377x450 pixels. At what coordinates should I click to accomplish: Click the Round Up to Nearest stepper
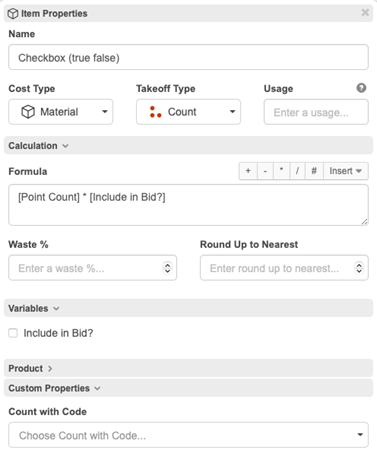click(x=359, y=268)
